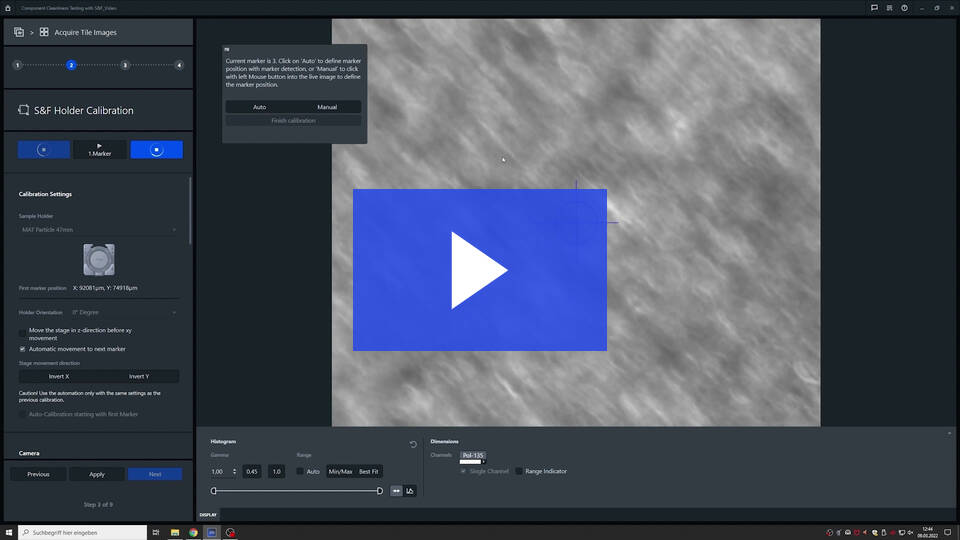Select the active step 2 marker

(71, 65)
